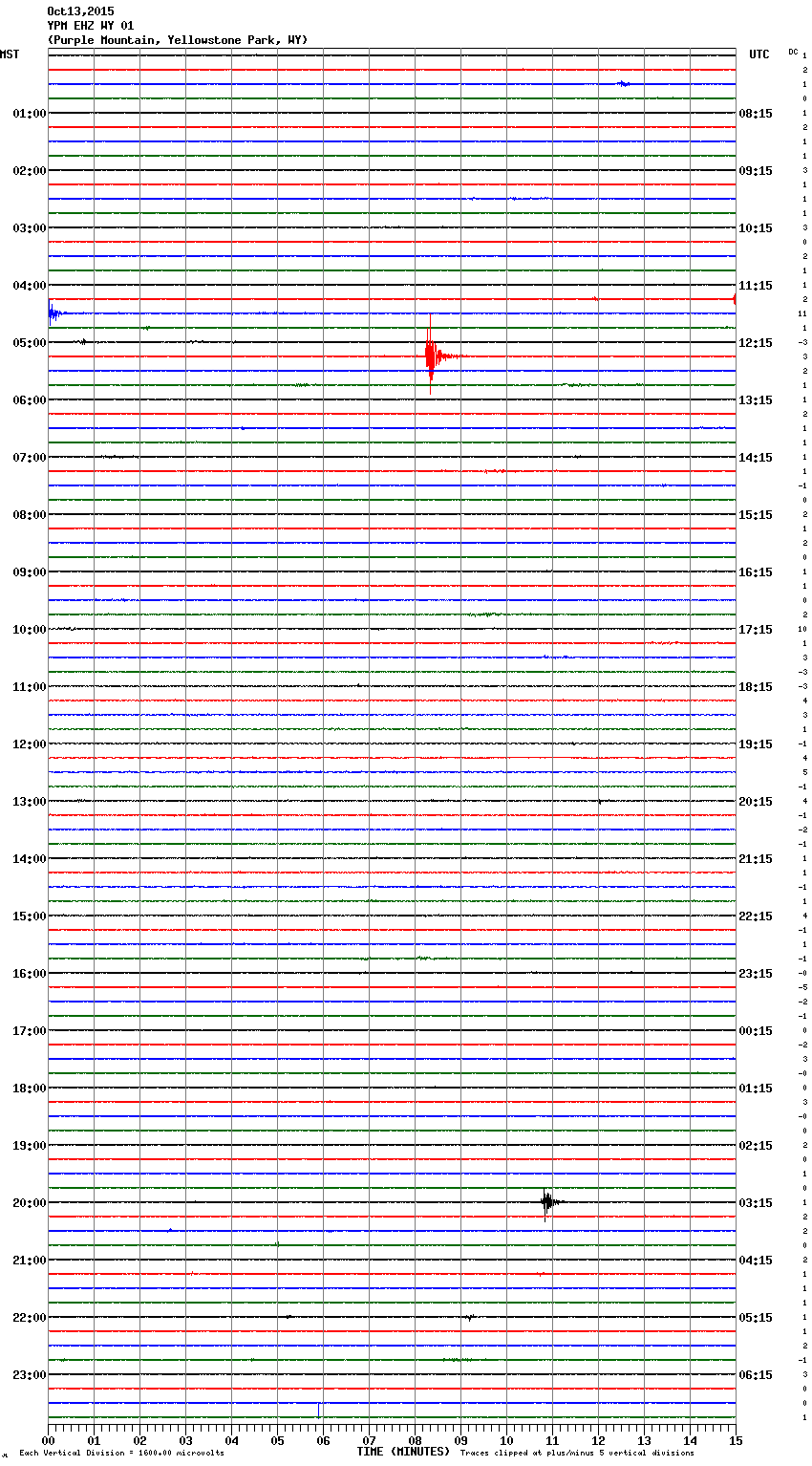Click the 09:15 UTC time label

pos(756,171)
